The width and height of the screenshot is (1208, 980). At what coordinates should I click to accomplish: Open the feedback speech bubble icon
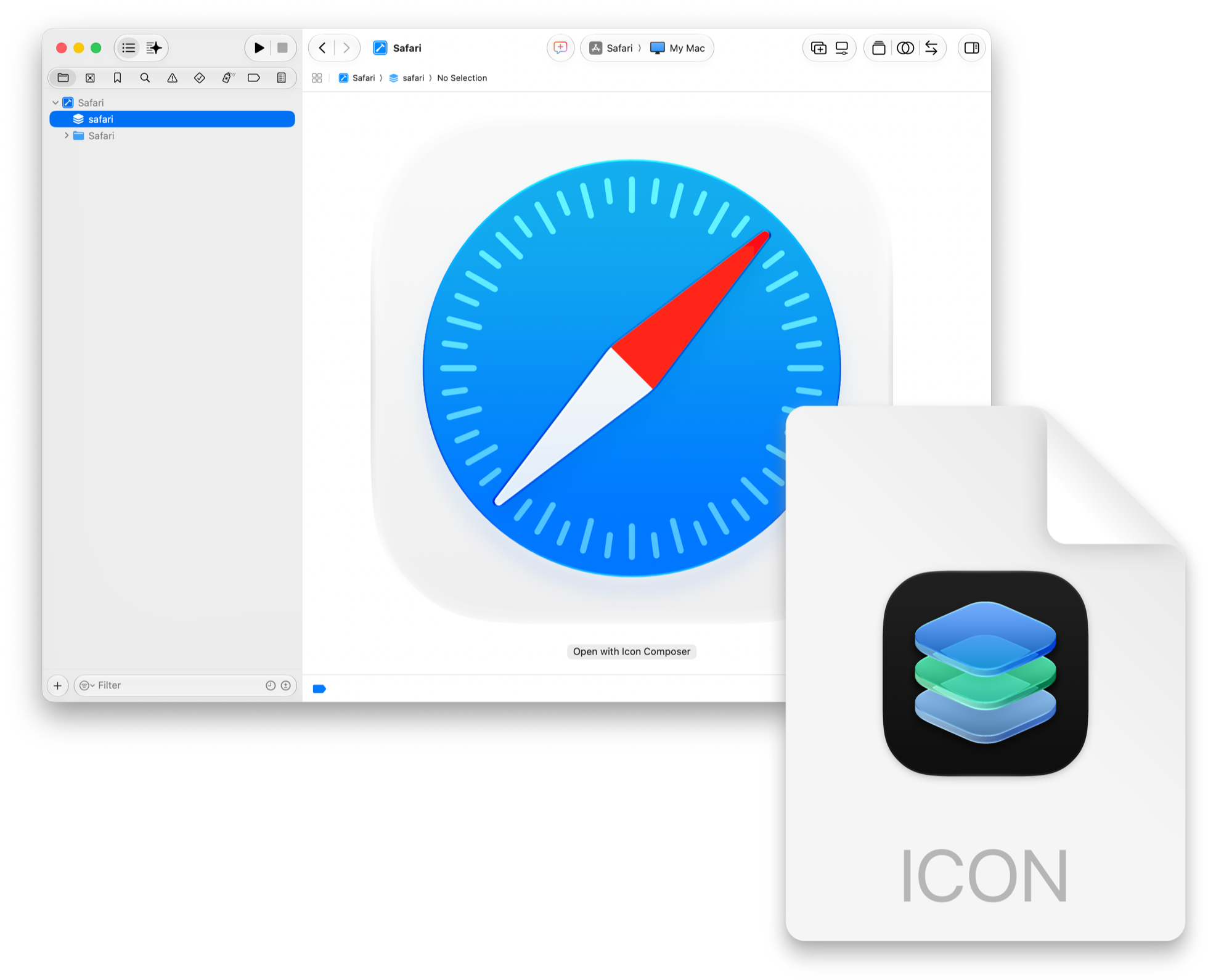pos(560,48)
